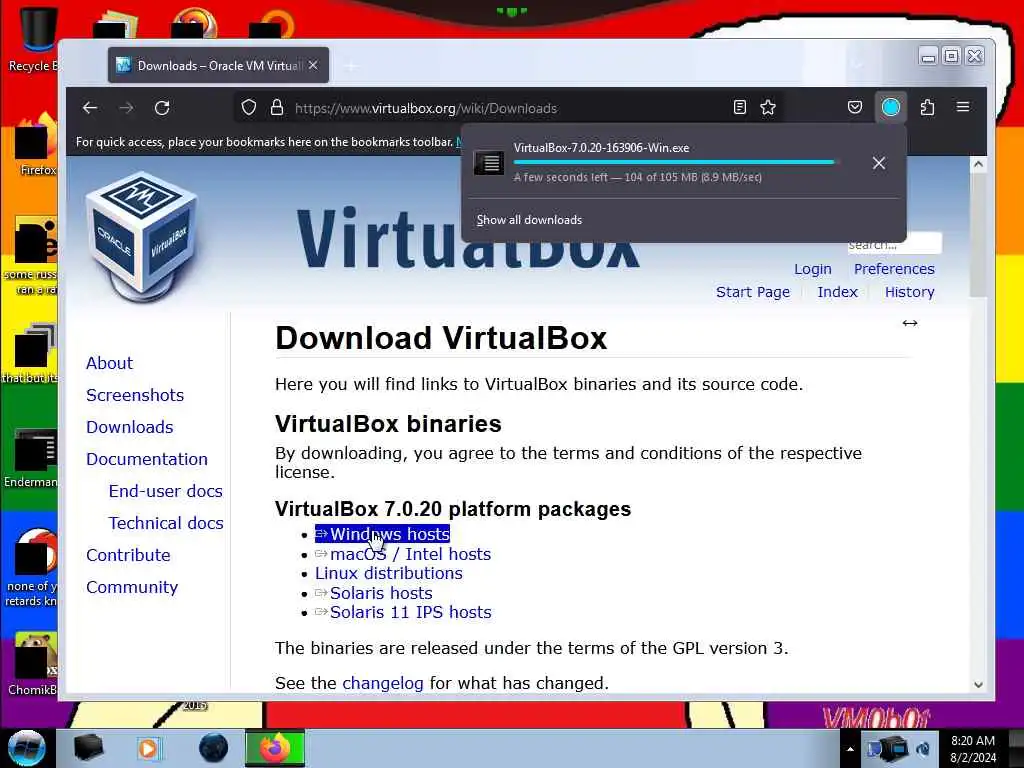Click the page scrollbar down arrow
The height and width of the screenshot is (768, 1024).
(x=978, y=684)
